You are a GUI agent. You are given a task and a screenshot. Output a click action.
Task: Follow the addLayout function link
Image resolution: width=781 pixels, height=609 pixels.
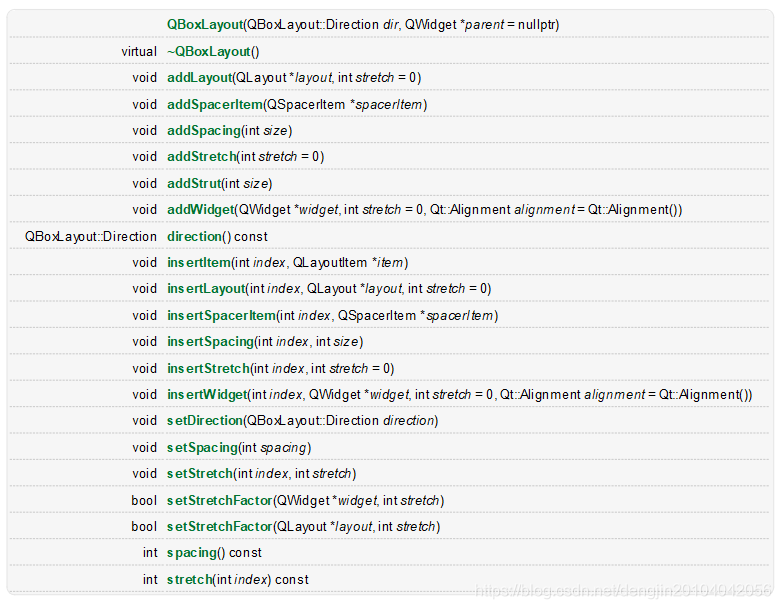point(200,78)
